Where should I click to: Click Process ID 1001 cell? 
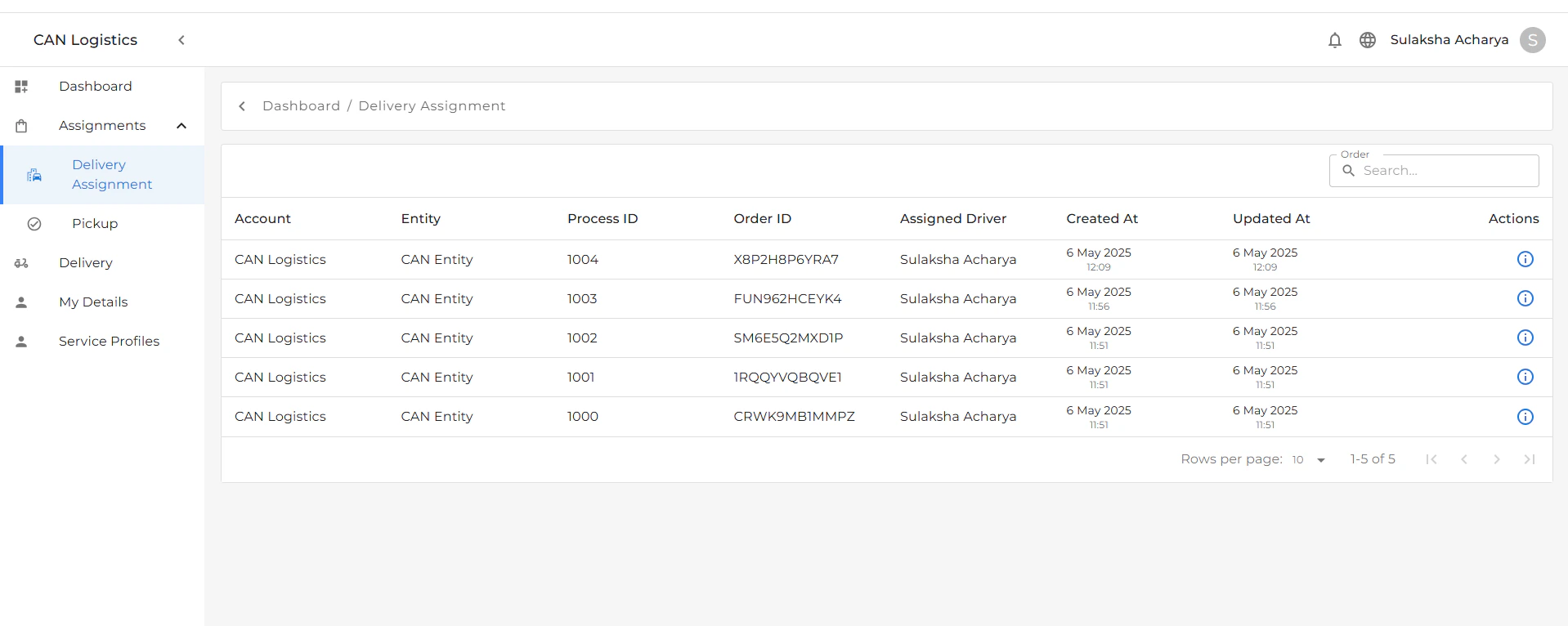[x=580, y=378]
